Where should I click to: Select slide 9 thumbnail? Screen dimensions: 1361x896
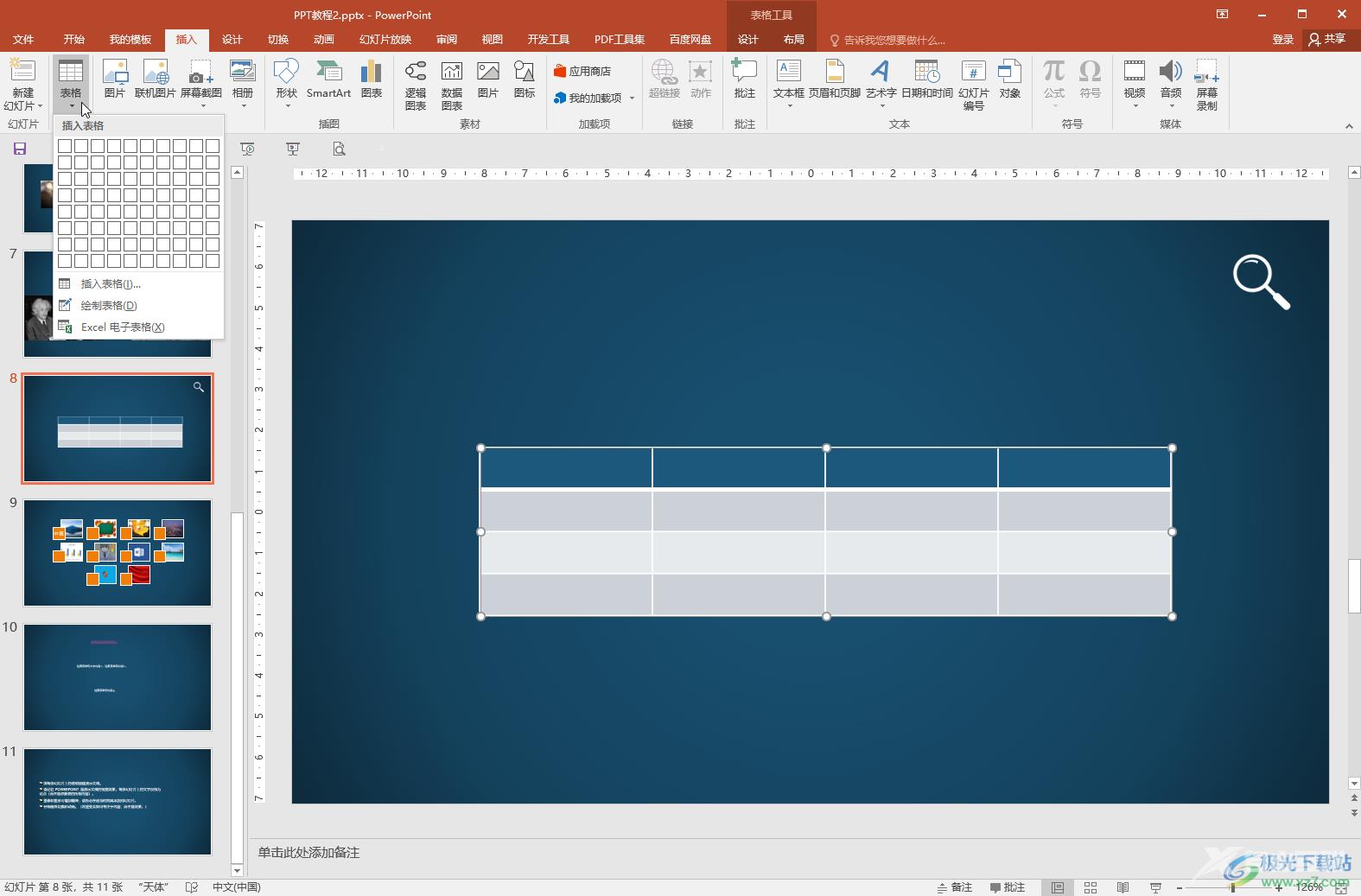[x=118, y=553]
